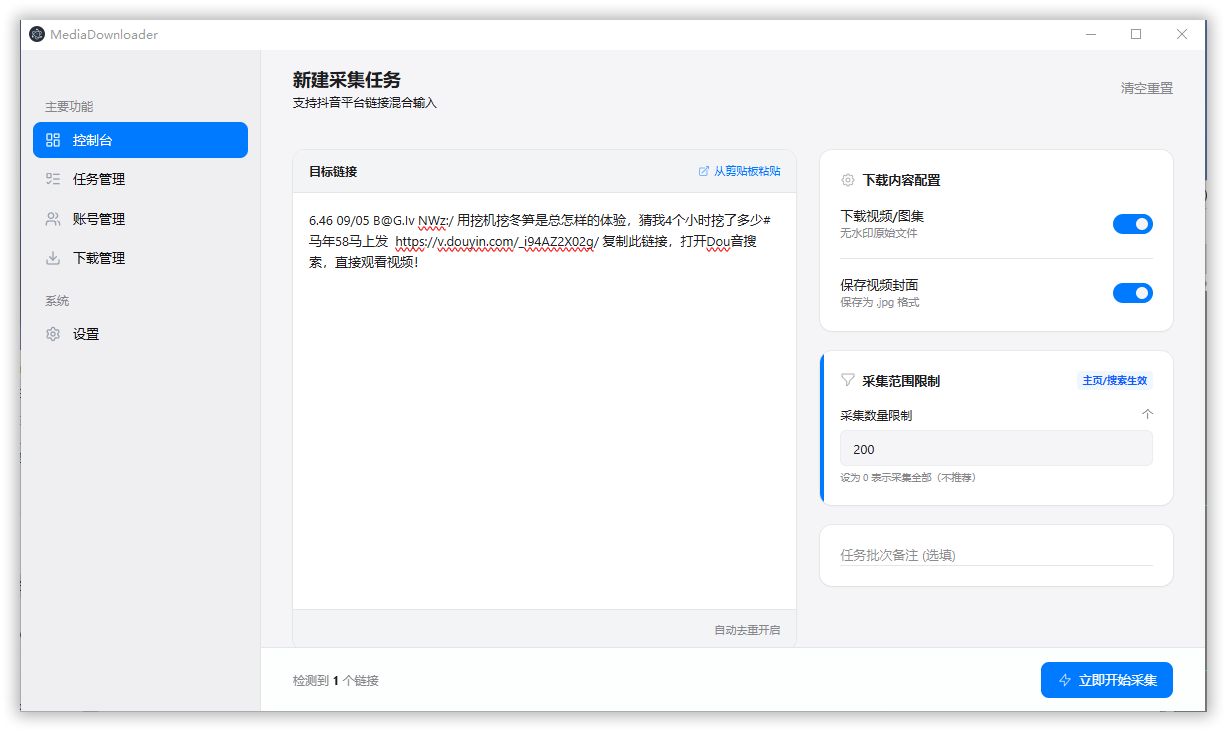Click the 清空重置 link
Screen dimensions: 1227x732
click(1146, 88)
